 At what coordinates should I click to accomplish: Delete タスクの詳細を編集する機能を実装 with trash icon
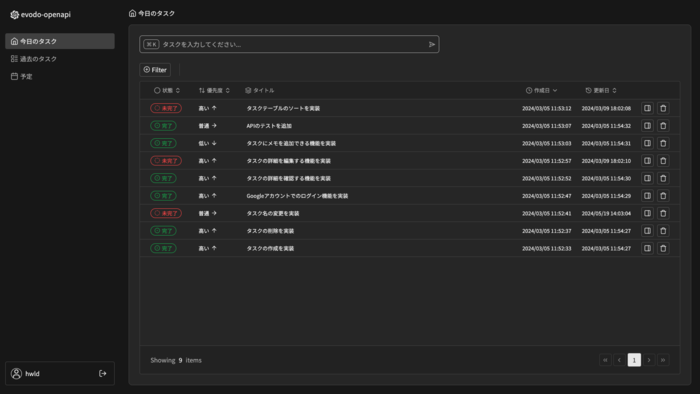pos(663,161)
